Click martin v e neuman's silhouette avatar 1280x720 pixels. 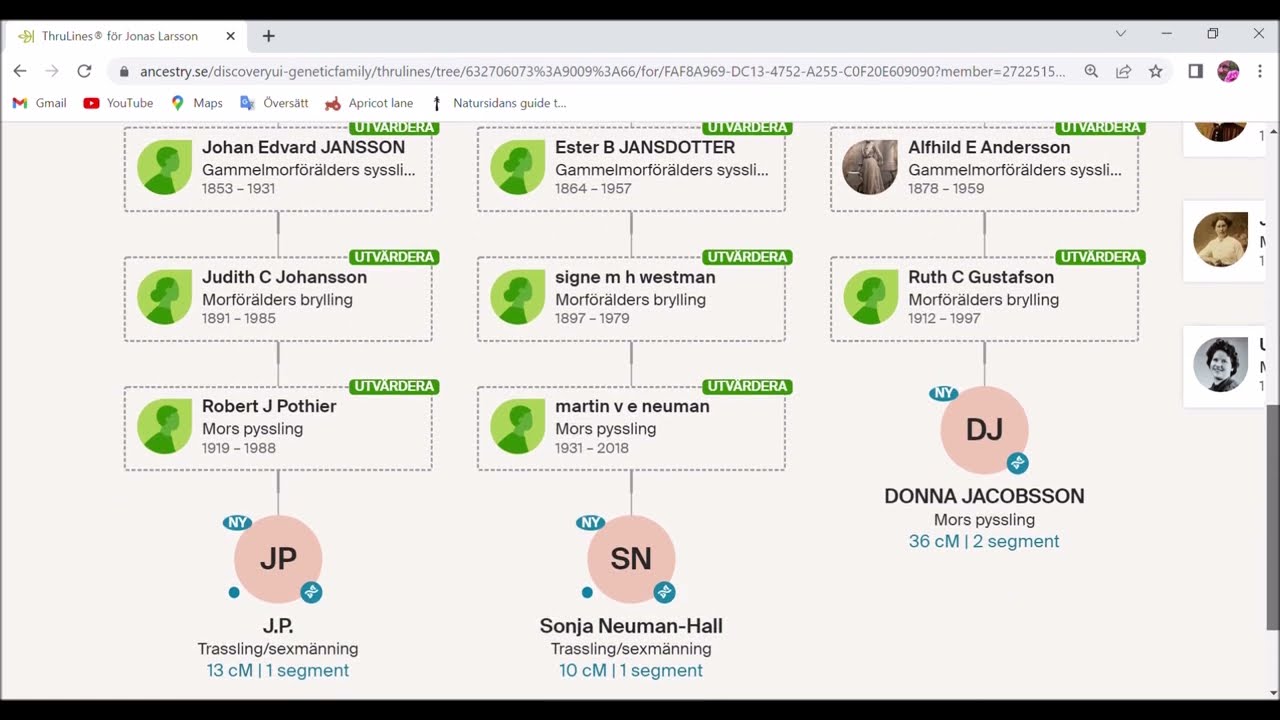click(x=517, y=426)
